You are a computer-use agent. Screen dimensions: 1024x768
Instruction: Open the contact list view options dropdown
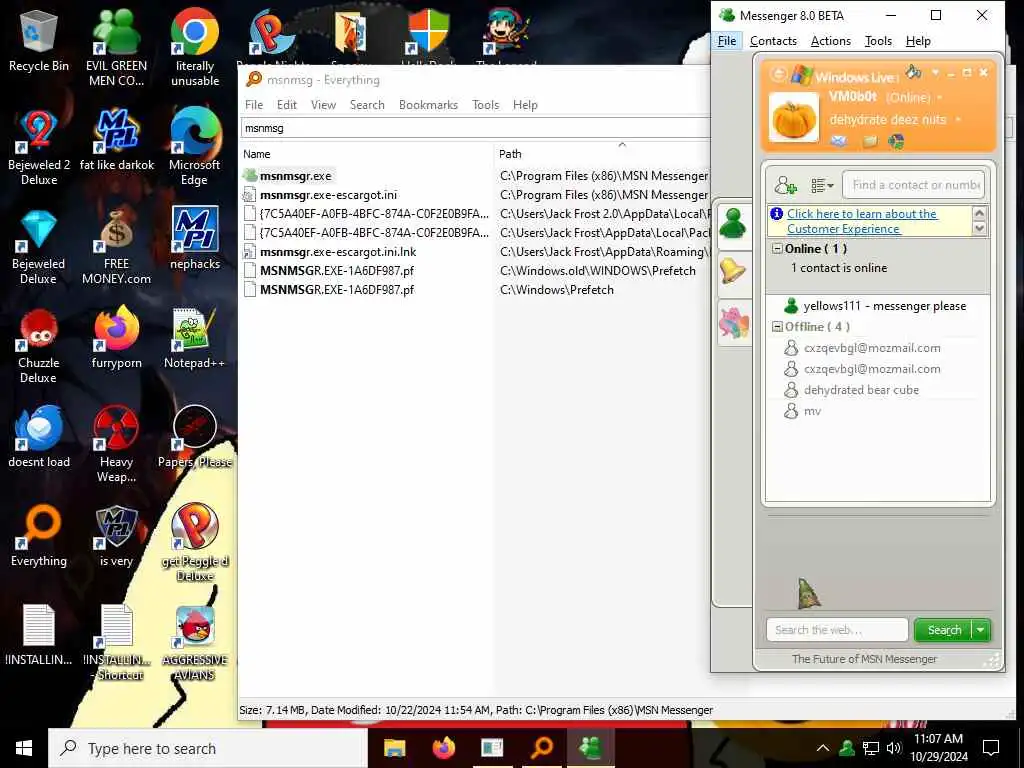pyautogui.click(x=822, y=186)
